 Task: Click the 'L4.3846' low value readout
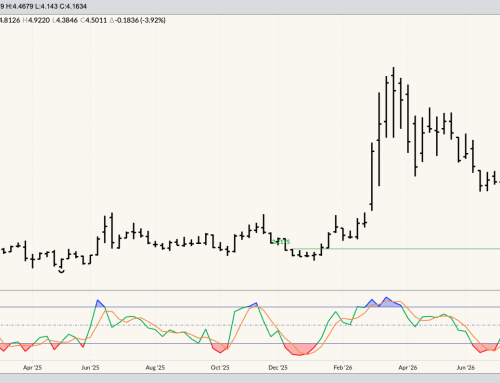pyautogui.click(x=65, y=20)
